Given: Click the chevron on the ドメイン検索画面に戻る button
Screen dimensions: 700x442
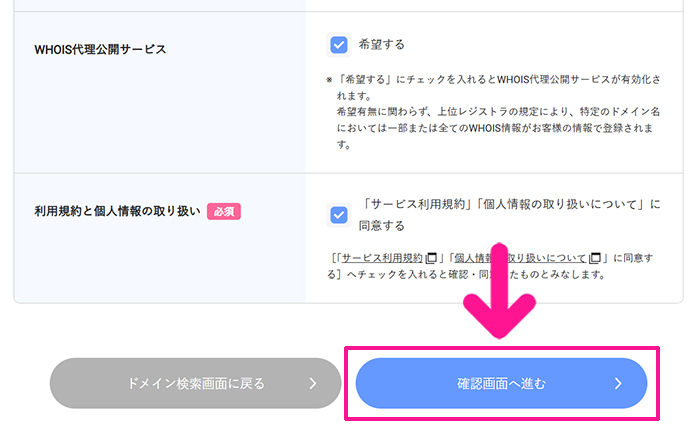Looking at the screenshot, I should click(x=313, y=383).
